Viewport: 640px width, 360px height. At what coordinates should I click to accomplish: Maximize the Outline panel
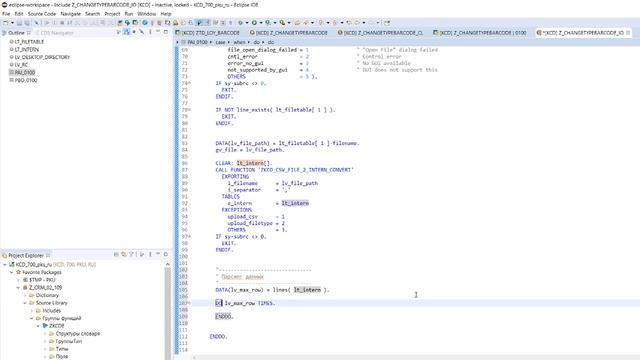[166, 31]
